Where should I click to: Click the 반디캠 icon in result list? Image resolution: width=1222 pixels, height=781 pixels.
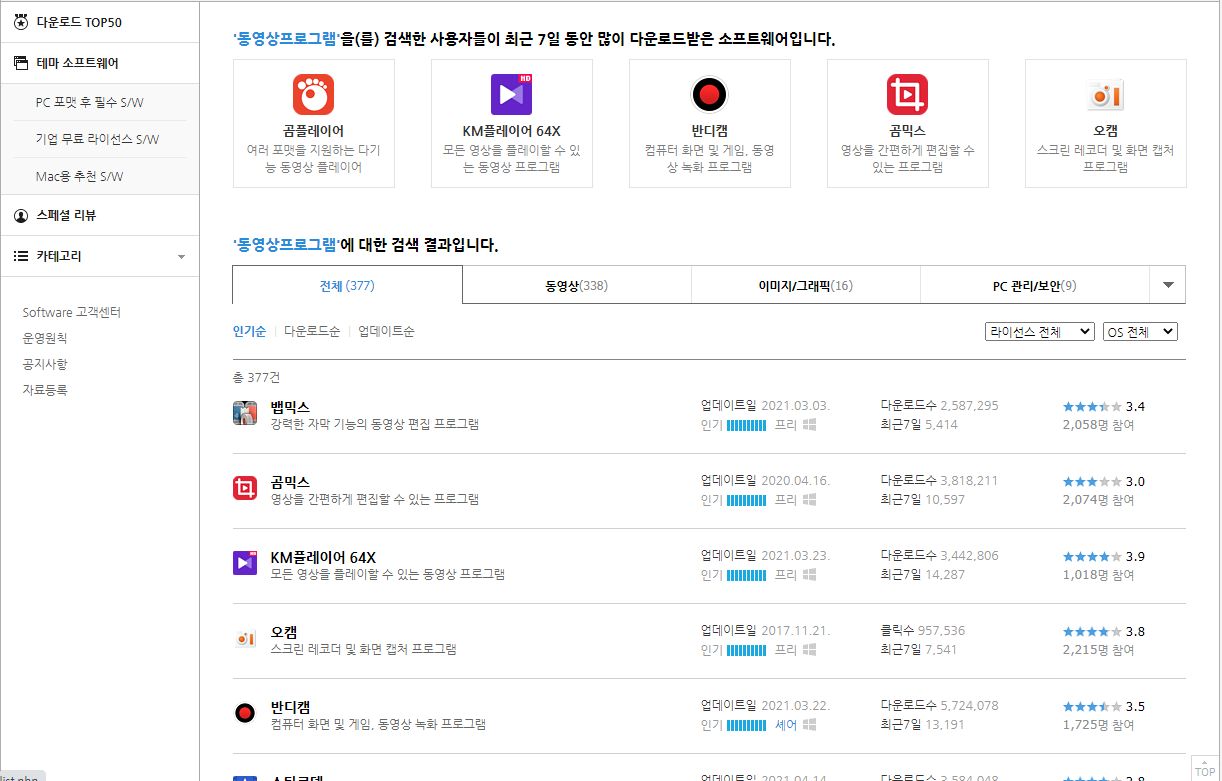click(x=245, y=713)
